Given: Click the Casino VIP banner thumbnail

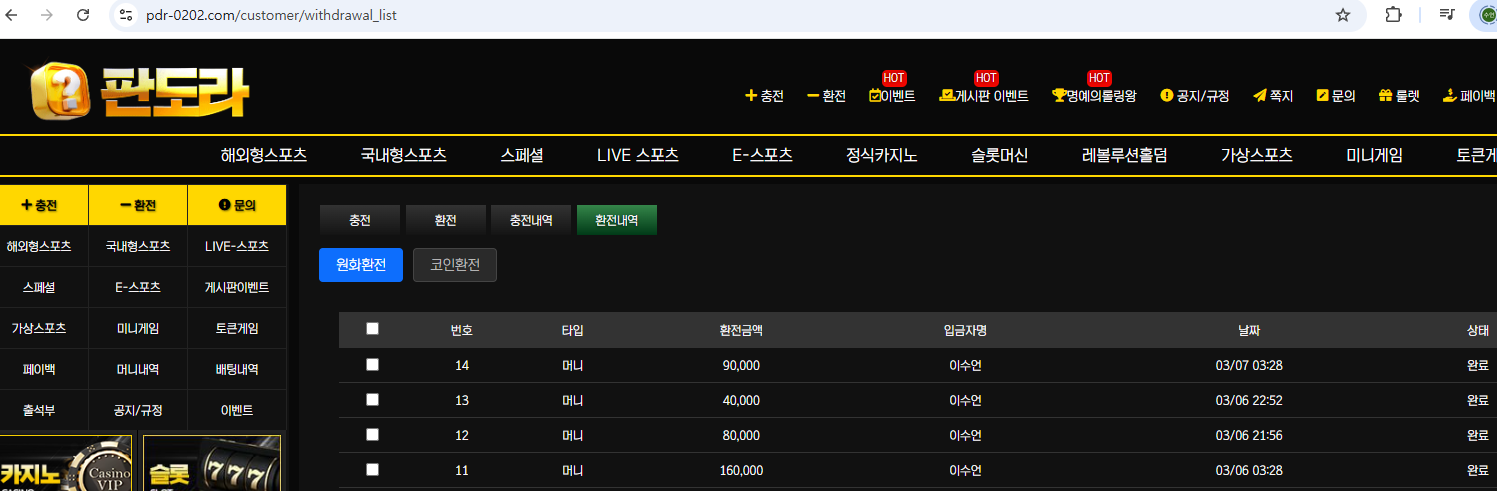Looking at the screenshot, I should (66, 463).
